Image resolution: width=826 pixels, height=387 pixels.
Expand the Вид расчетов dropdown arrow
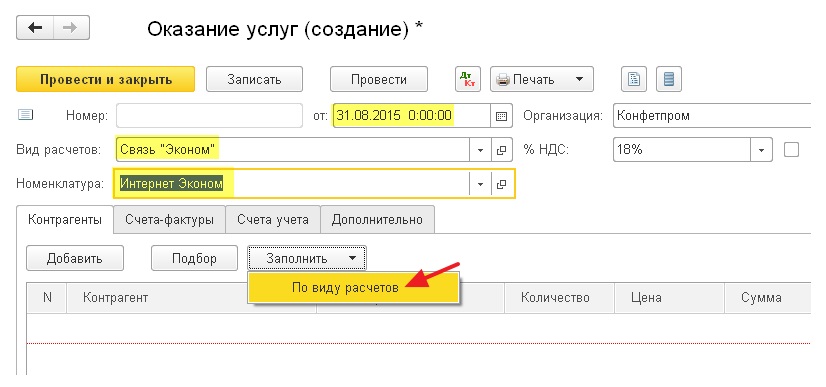click(480, 150)
